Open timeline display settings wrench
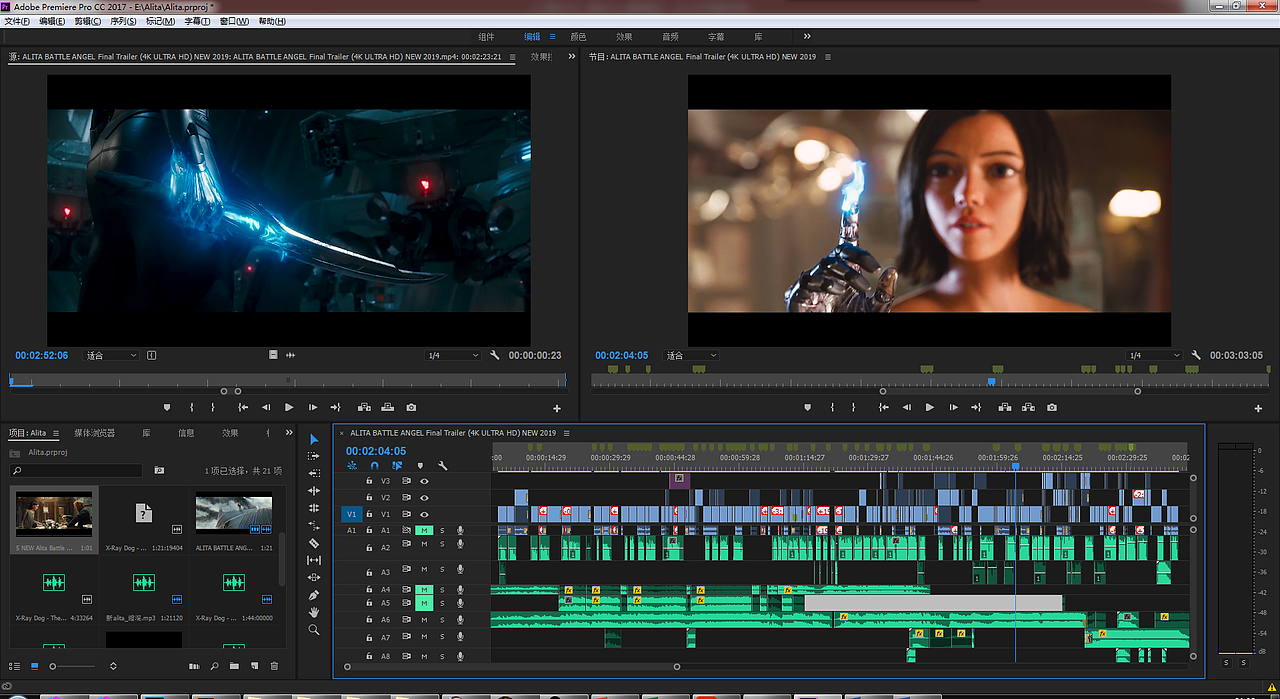The width and height of the screenshot is (1280, 699). pyautogui.click(x=443, y=466)
